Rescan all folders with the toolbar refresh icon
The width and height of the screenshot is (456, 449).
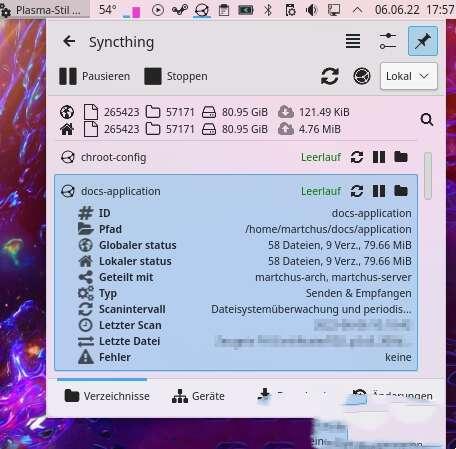click(330, 76)
